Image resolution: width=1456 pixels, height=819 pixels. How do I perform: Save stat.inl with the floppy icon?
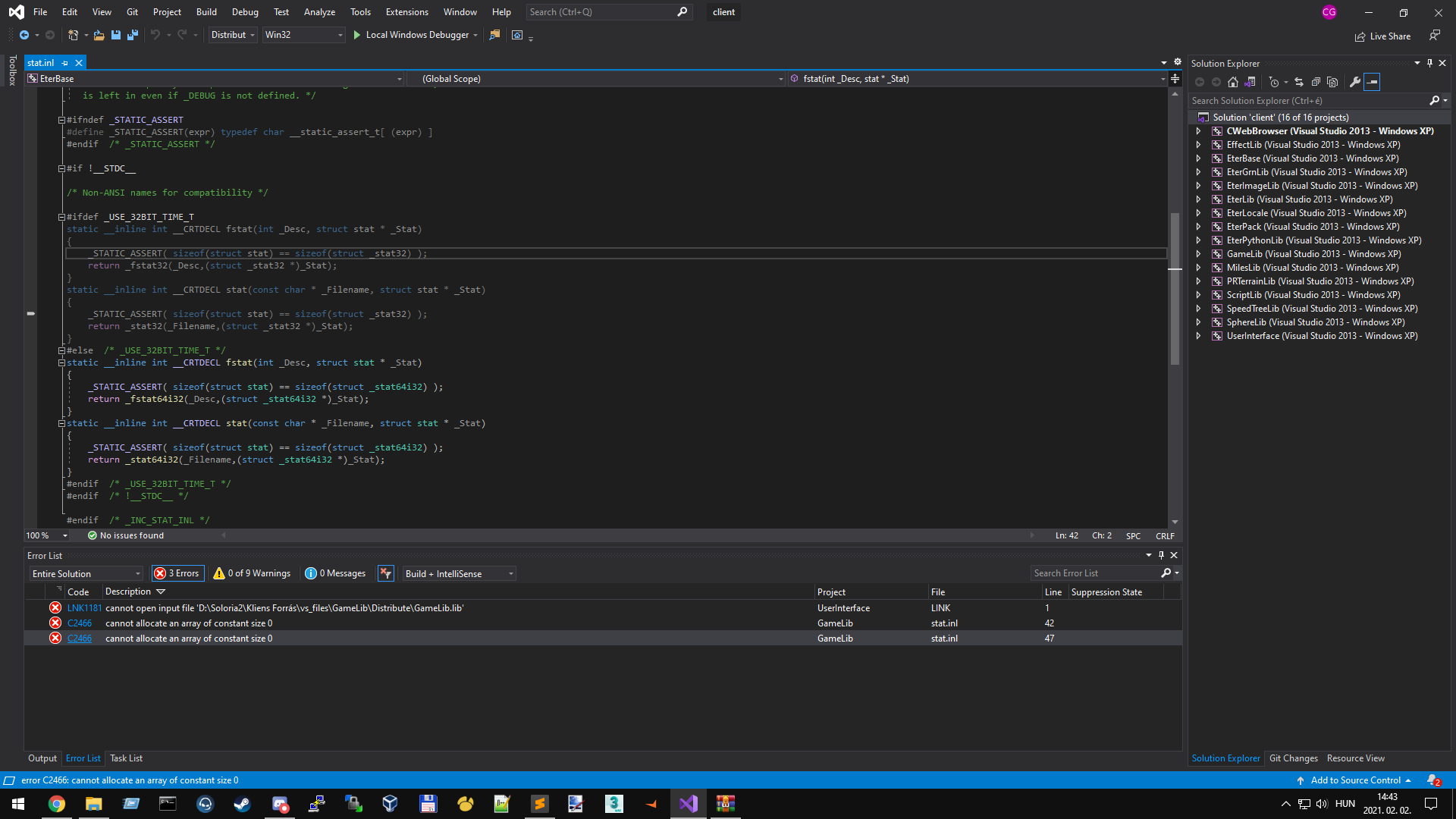pos(116,35)
